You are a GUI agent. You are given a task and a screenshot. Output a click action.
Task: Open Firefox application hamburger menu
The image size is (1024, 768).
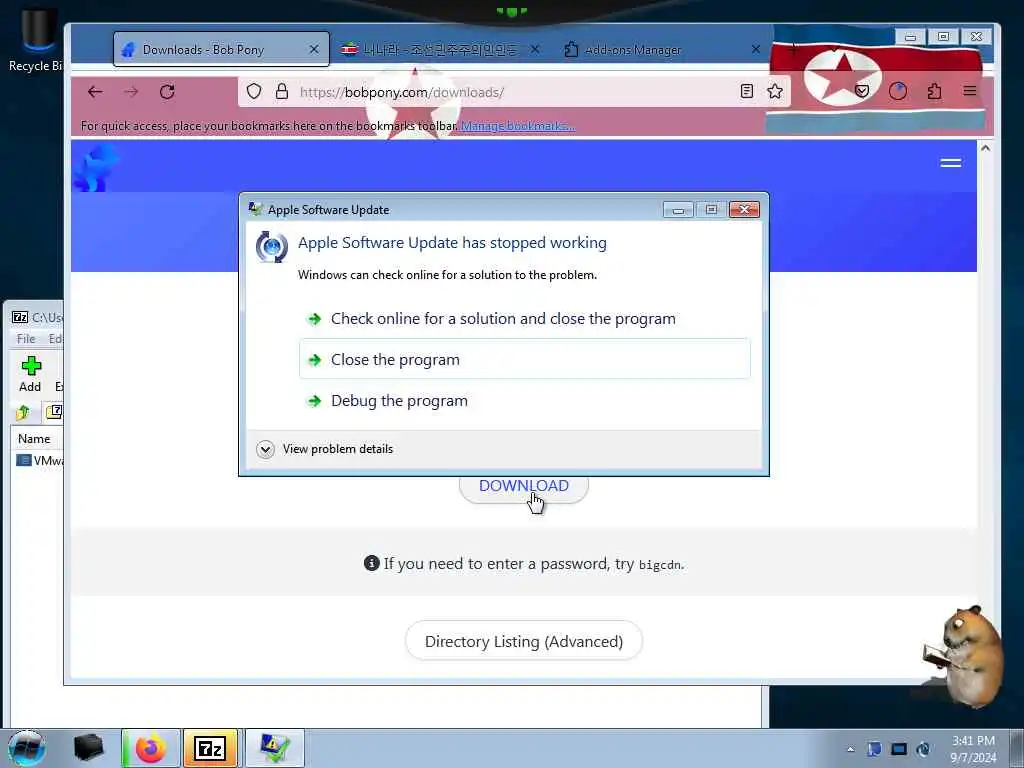point(970,91)
